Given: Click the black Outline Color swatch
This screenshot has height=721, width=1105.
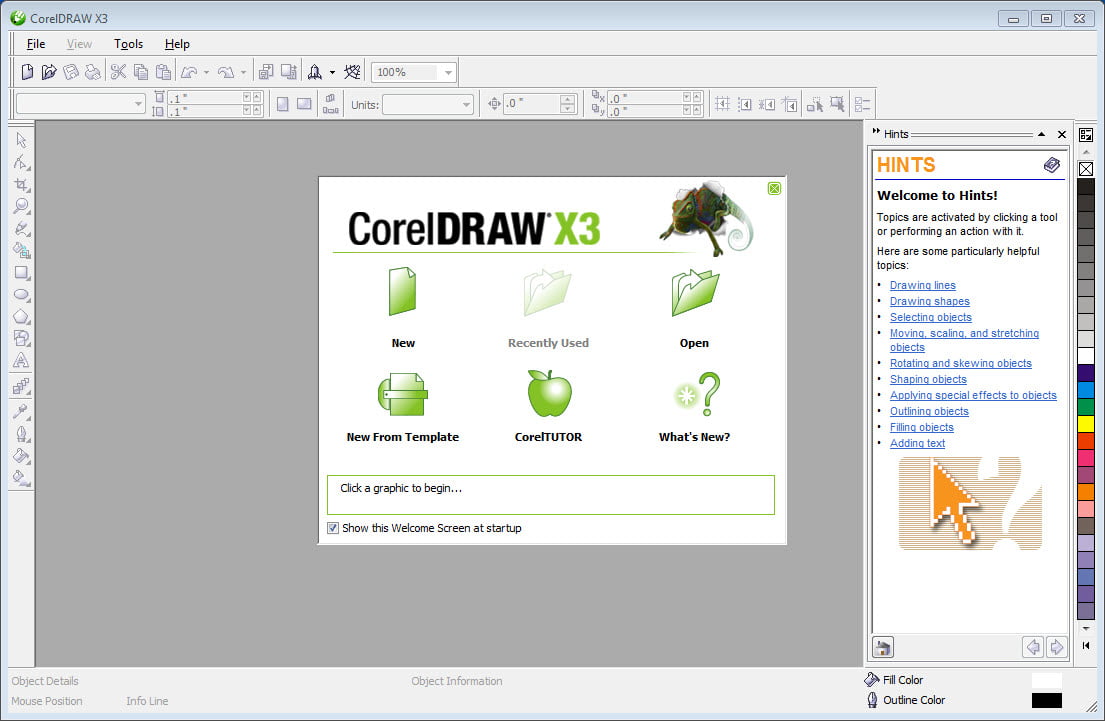Looking at the screenshot, I should point(1047,700).
